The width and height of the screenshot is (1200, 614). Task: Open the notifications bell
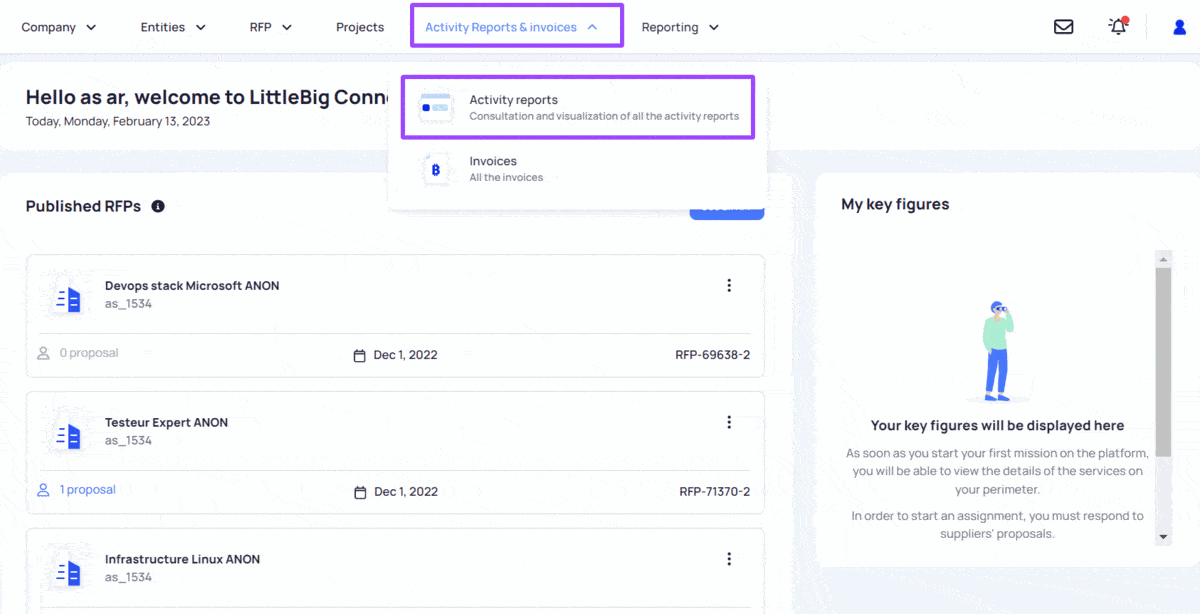(x=1118, y=26)
